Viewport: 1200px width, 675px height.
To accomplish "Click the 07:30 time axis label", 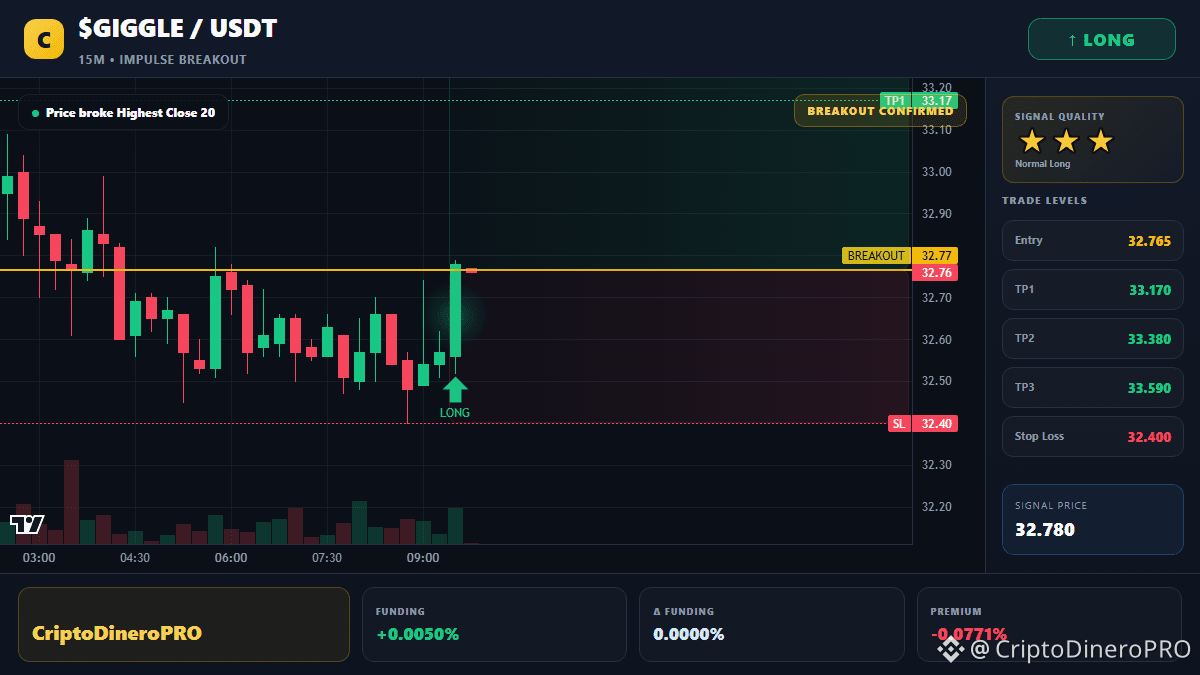I will tap(327, 558).
